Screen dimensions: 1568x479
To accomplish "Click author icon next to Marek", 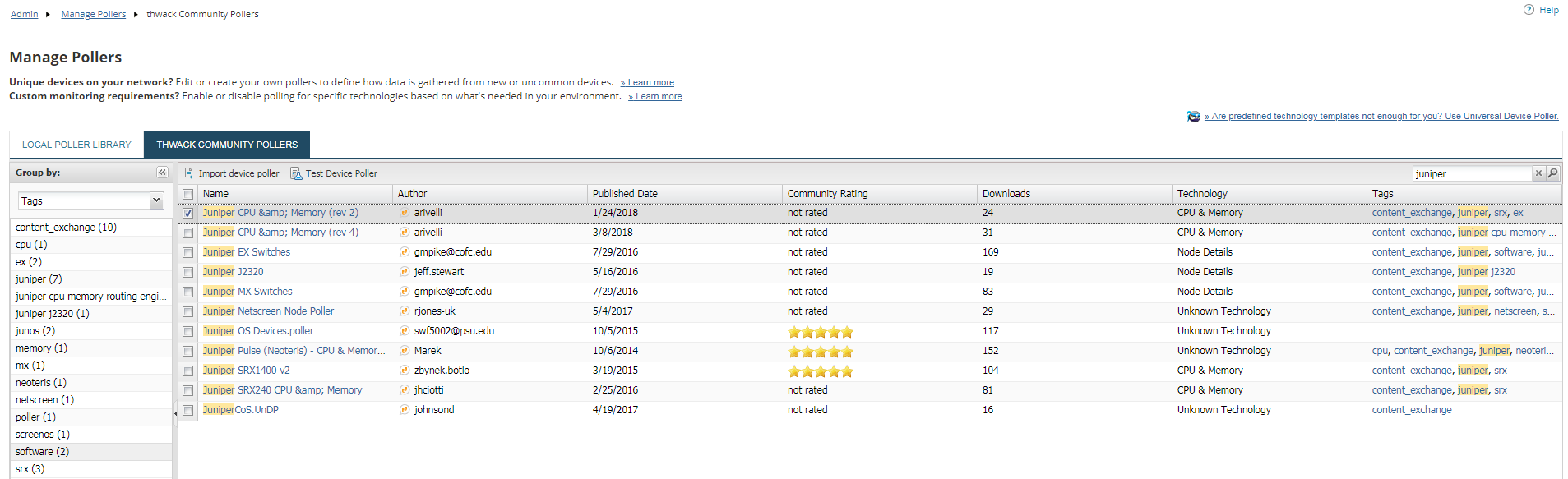I will pos(405,351).
